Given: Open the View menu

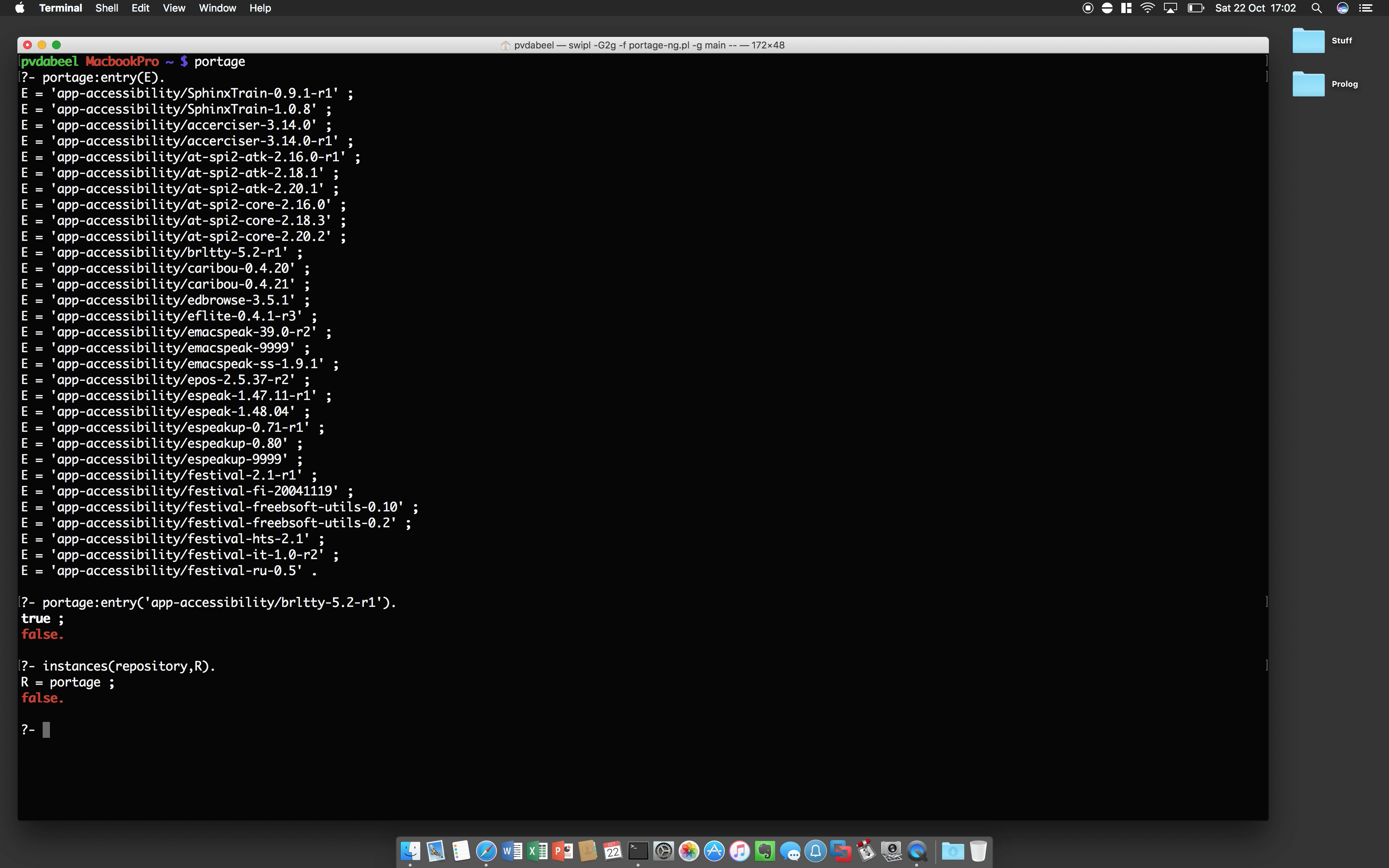Looking at the screenshot, I should coord(173,8).
